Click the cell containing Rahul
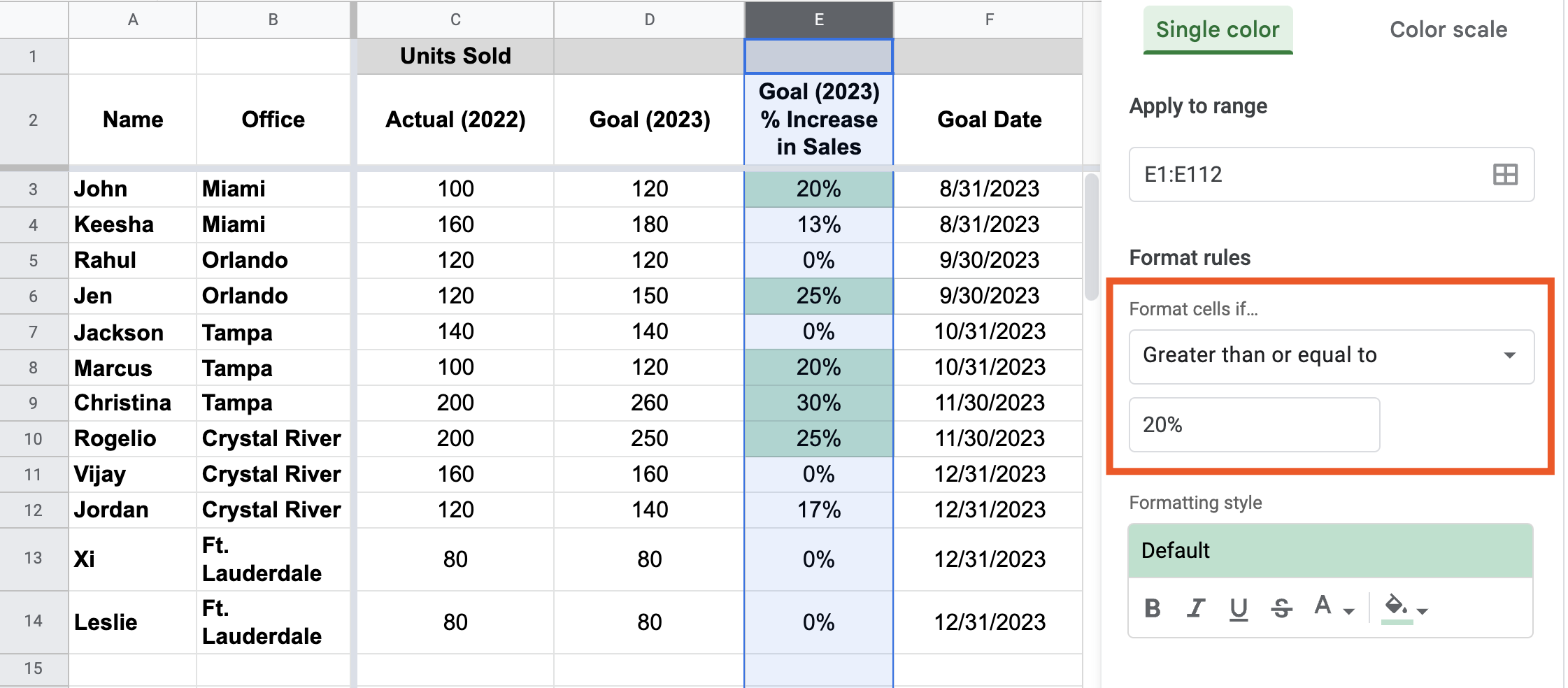1568x688 pixels. click(x=132, y=260)
